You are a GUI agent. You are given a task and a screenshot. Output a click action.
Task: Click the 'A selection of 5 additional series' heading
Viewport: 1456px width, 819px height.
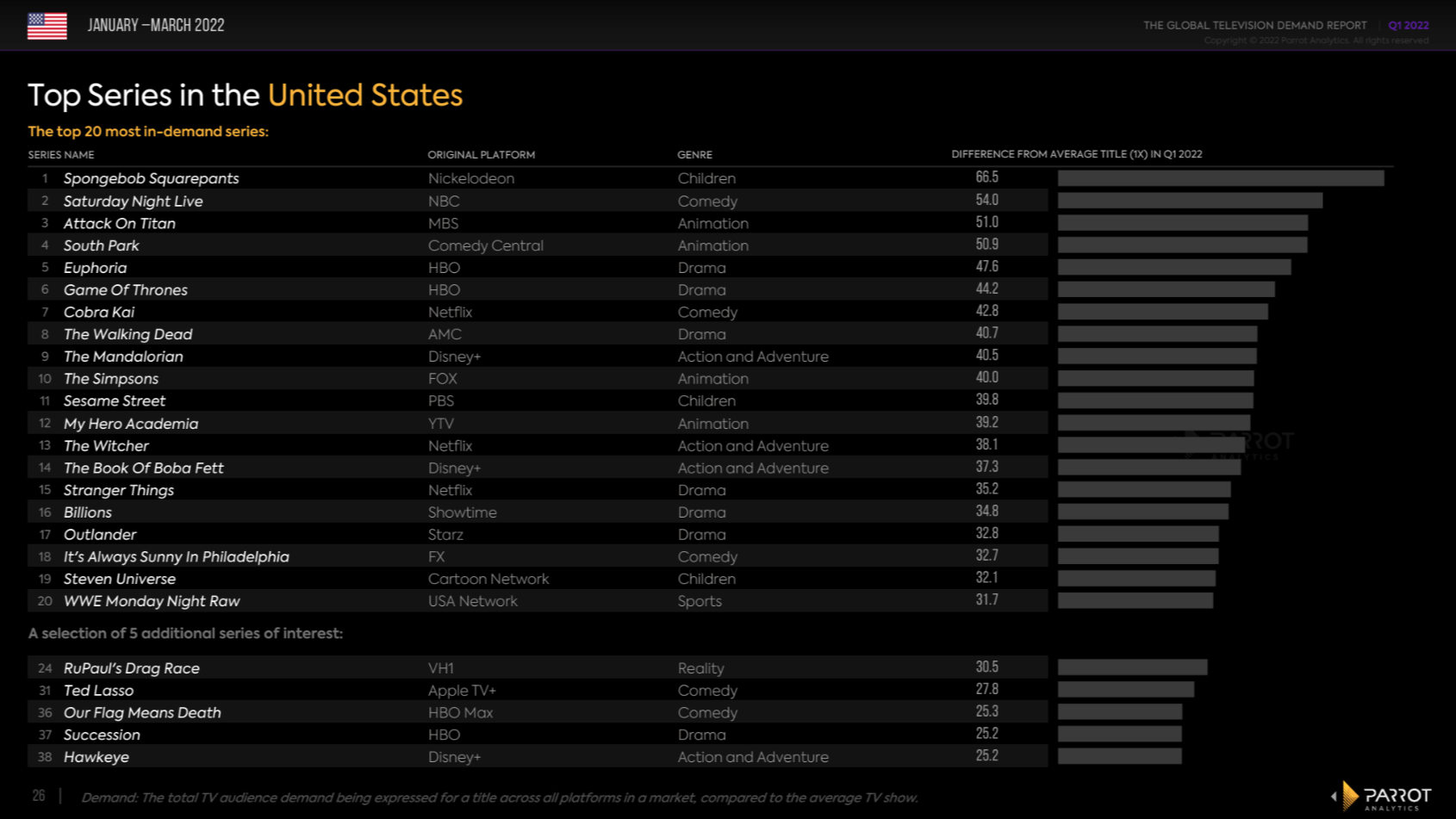(x=185, y=633)
